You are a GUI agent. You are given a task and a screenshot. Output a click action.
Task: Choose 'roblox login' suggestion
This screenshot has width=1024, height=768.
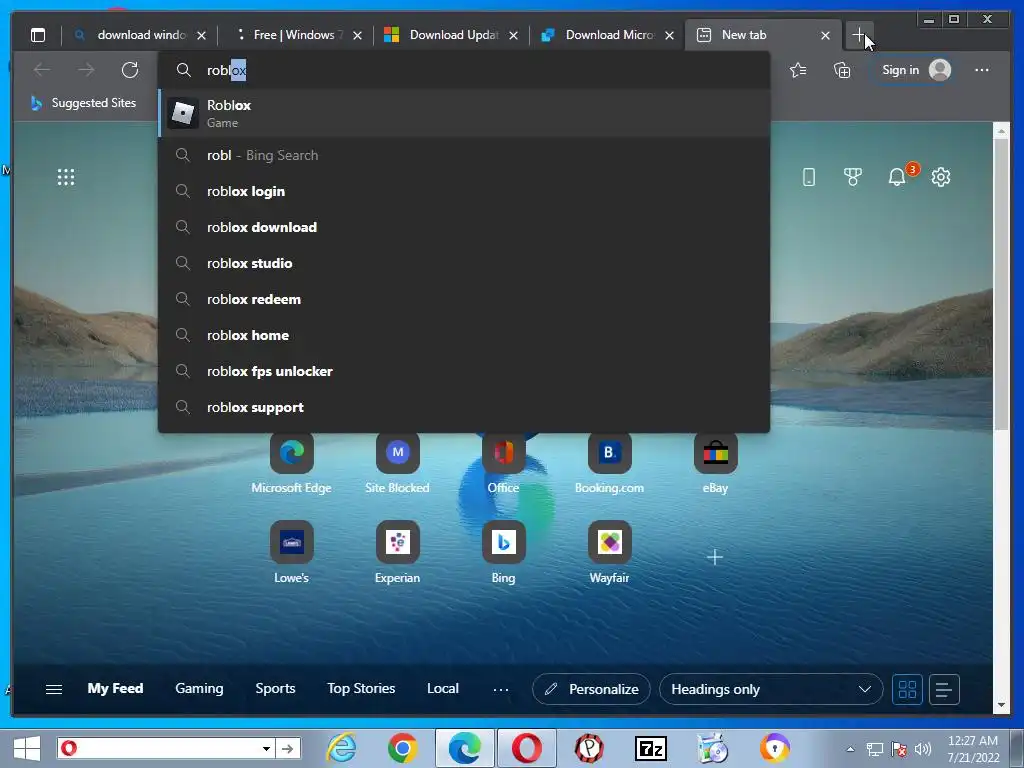point(464,191)
